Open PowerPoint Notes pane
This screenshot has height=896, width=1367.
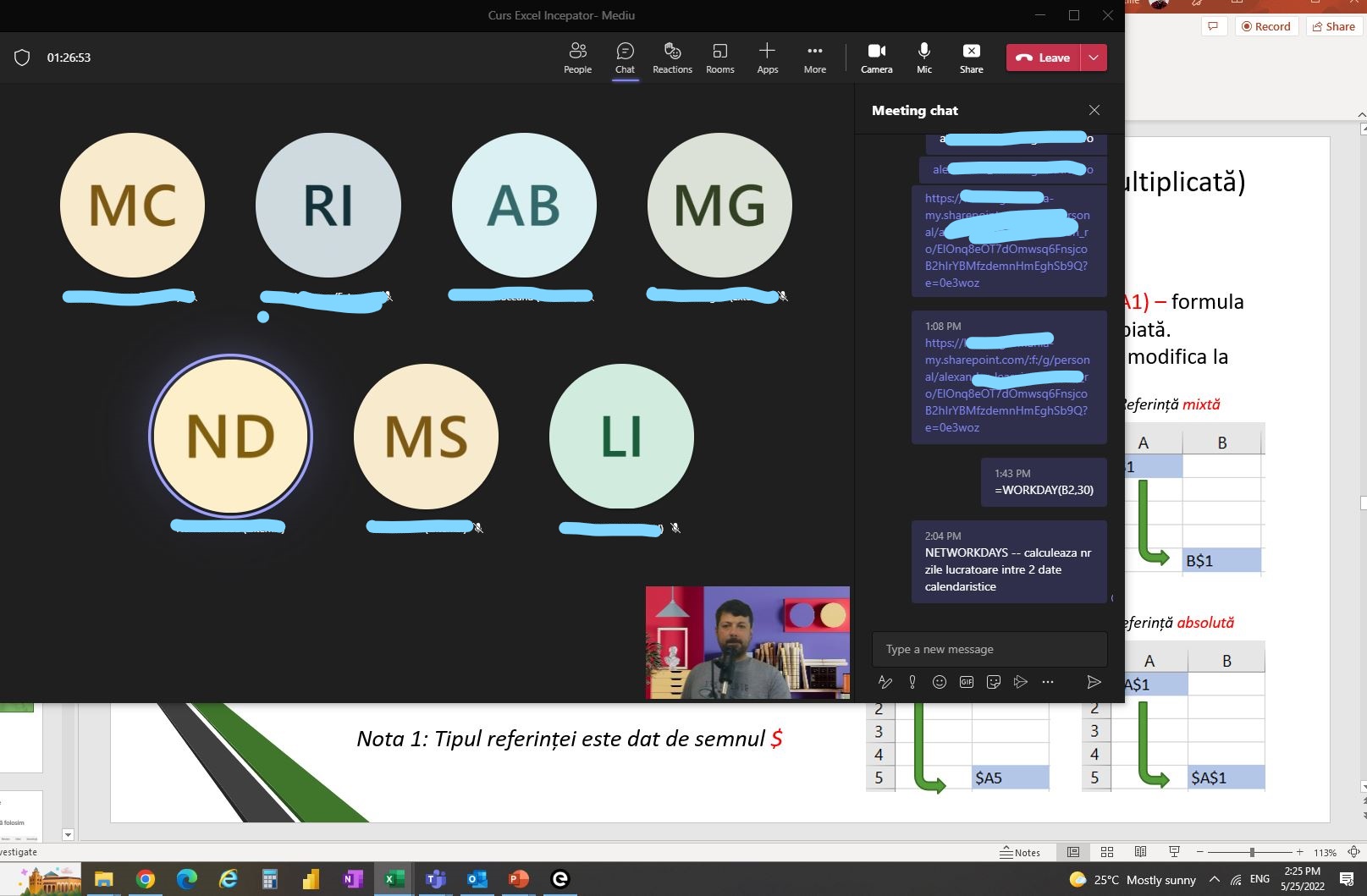coord(1020,852)
